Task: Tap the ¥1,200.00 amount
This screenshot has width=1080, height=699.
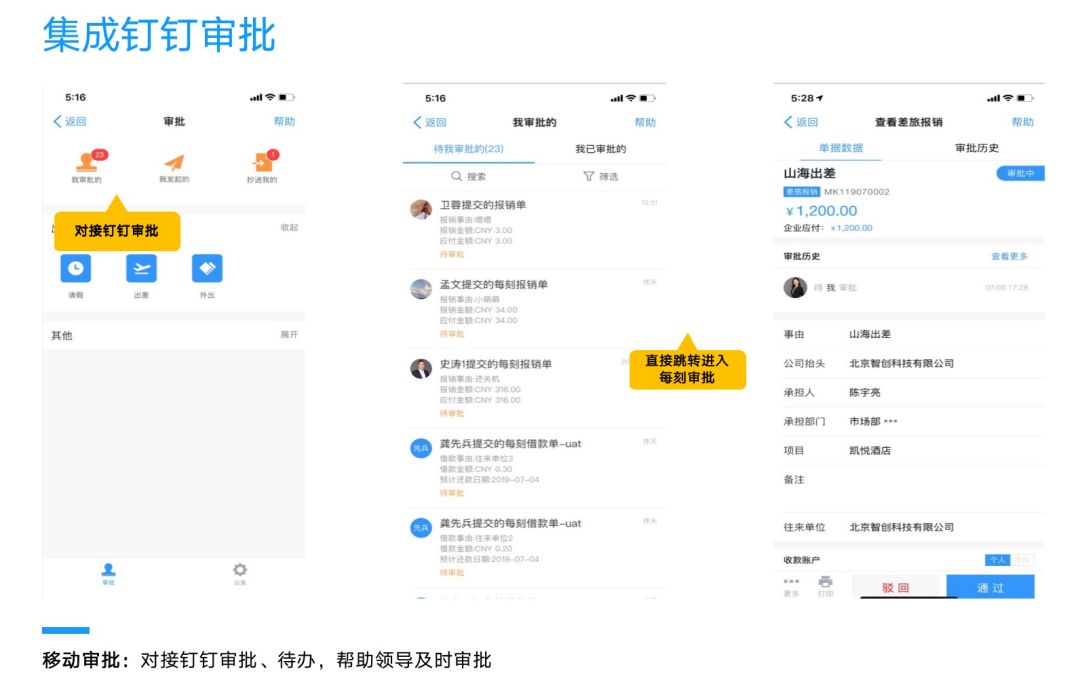Action: coord(821,211)
